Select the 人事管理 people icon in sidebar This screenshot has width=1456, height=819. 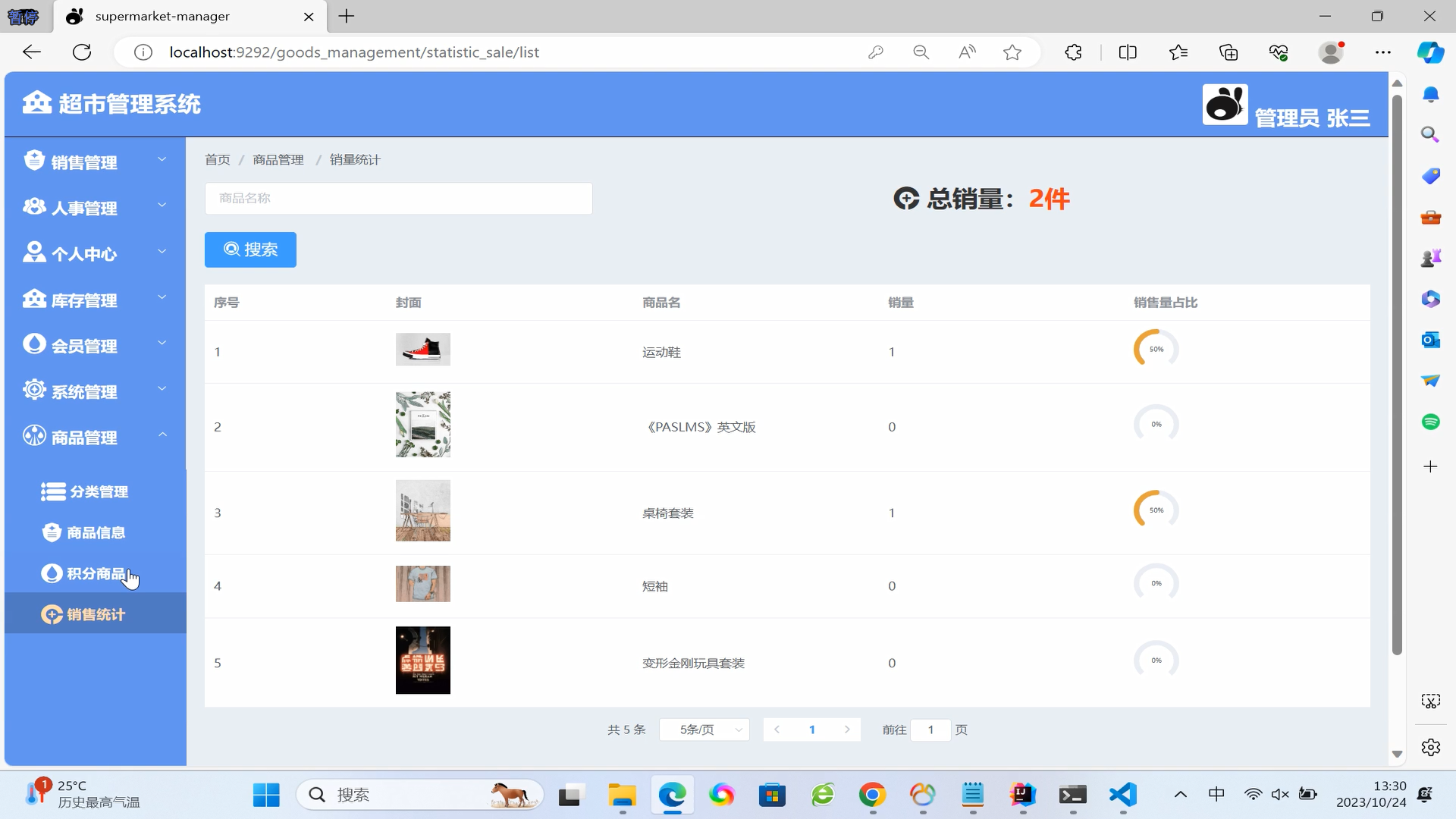(34, 206)
